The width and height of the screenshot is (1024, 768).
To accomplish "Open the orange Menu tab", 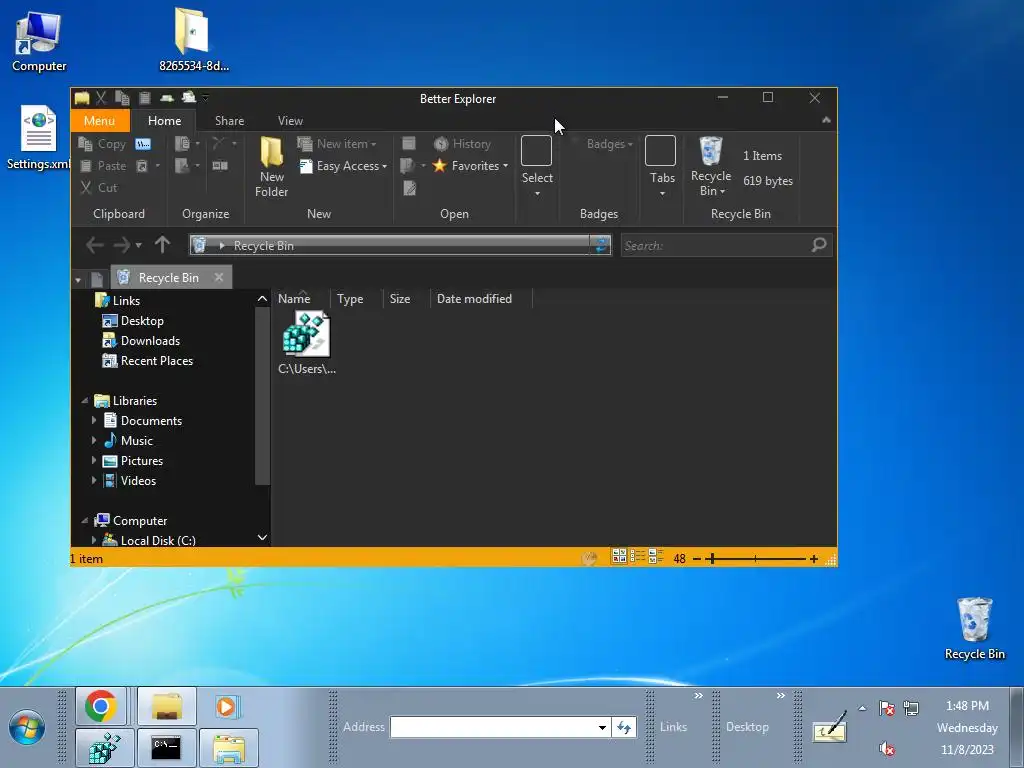I will click(x=100, y=121).
